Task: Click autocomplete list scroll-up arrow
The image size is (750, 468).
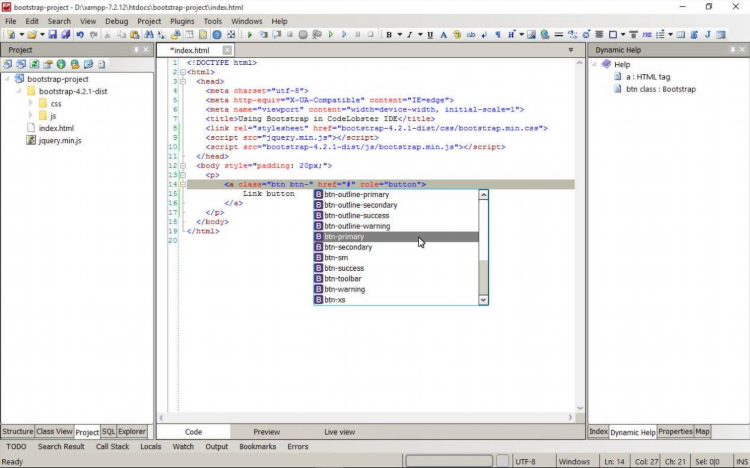Action: (483, 194)
